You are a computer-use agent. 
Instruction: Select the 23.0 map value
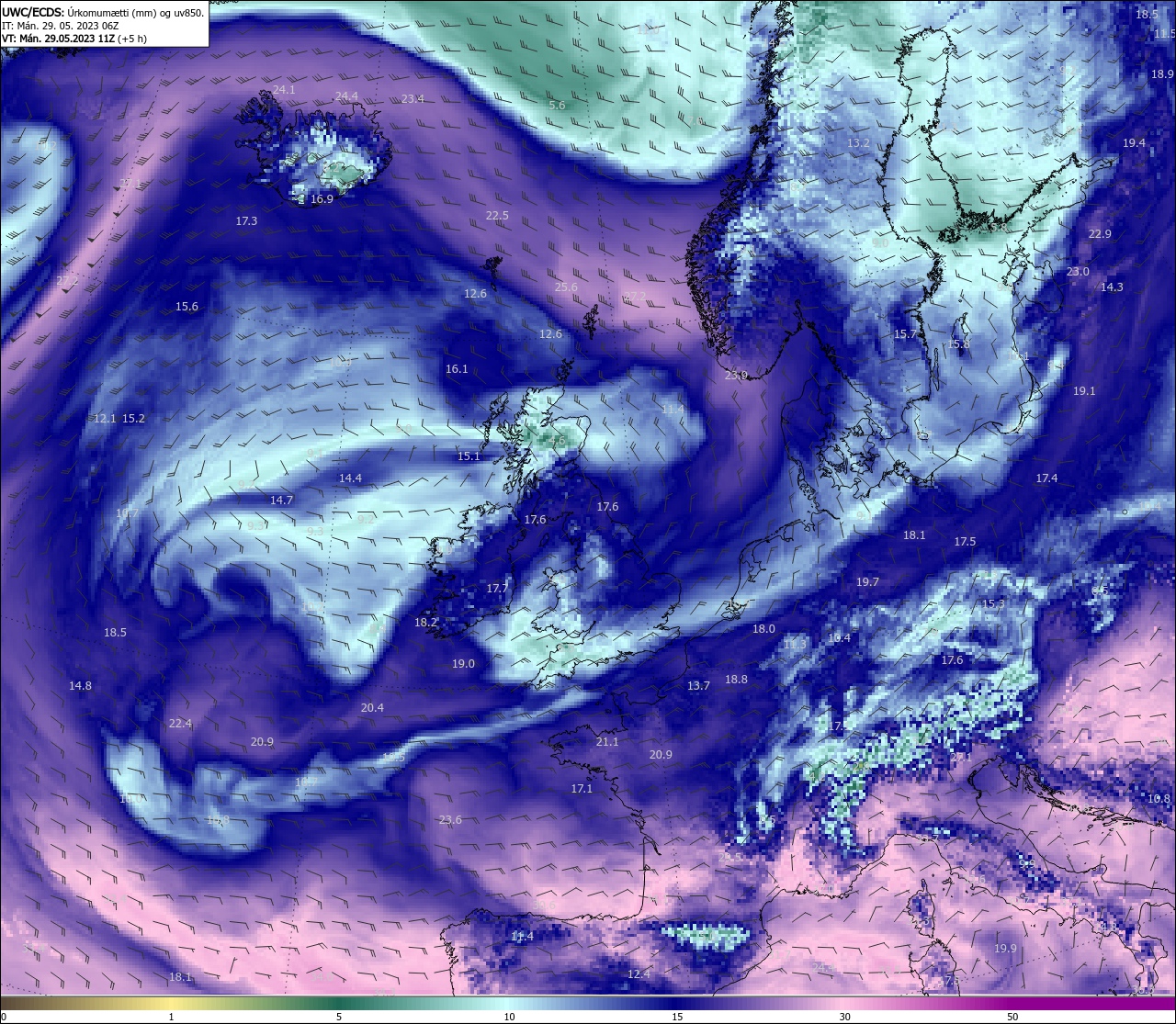click(x=1078, y=272)
